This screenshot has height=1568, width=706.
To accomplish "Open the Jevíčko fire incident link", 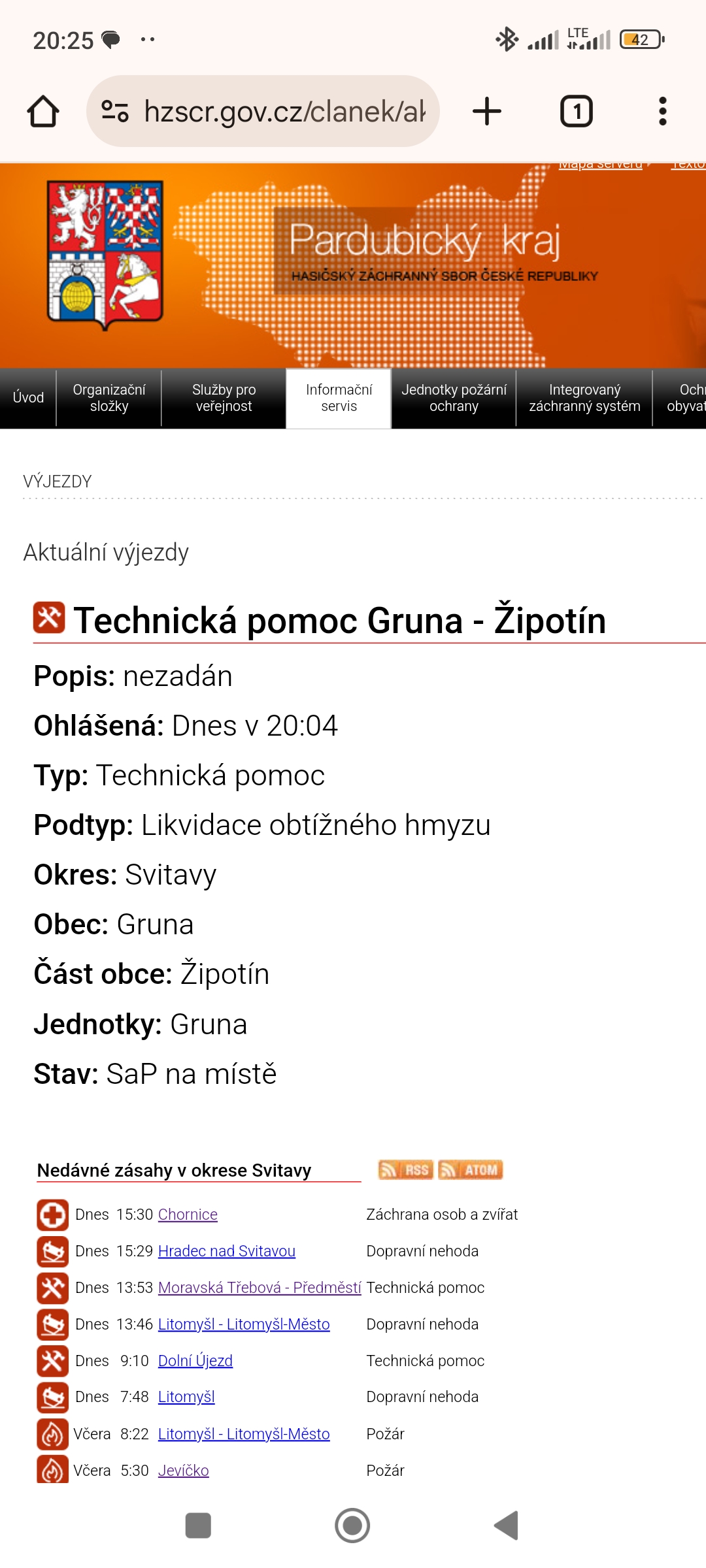I will (x=184, y=1471).
